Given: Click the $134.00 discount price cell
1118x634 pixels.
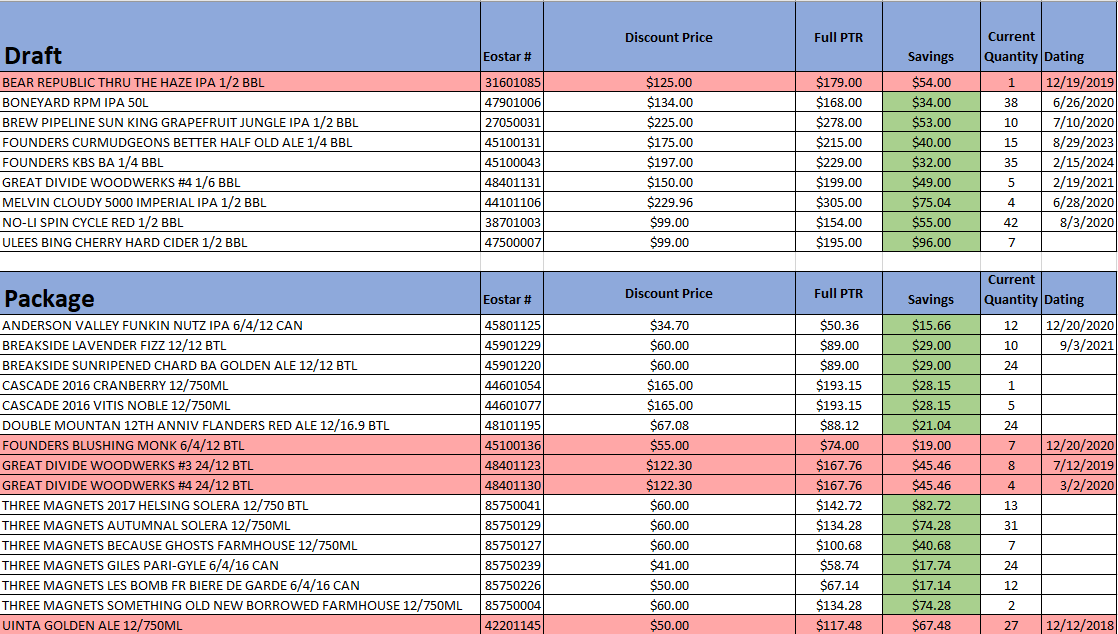Looking at the screenshot, I should click(x=669, y=102).
